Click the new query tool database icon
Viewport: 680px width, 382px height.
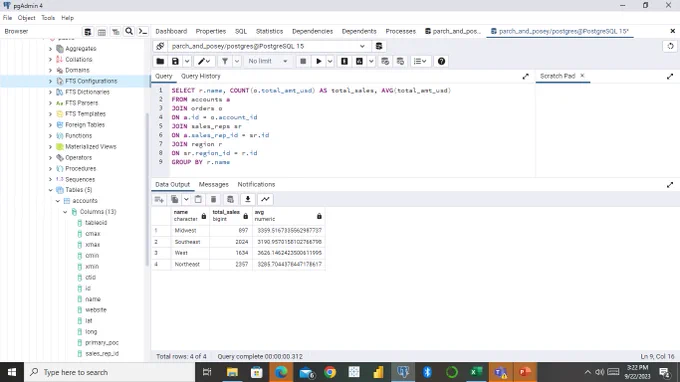(x=379, y=46)
